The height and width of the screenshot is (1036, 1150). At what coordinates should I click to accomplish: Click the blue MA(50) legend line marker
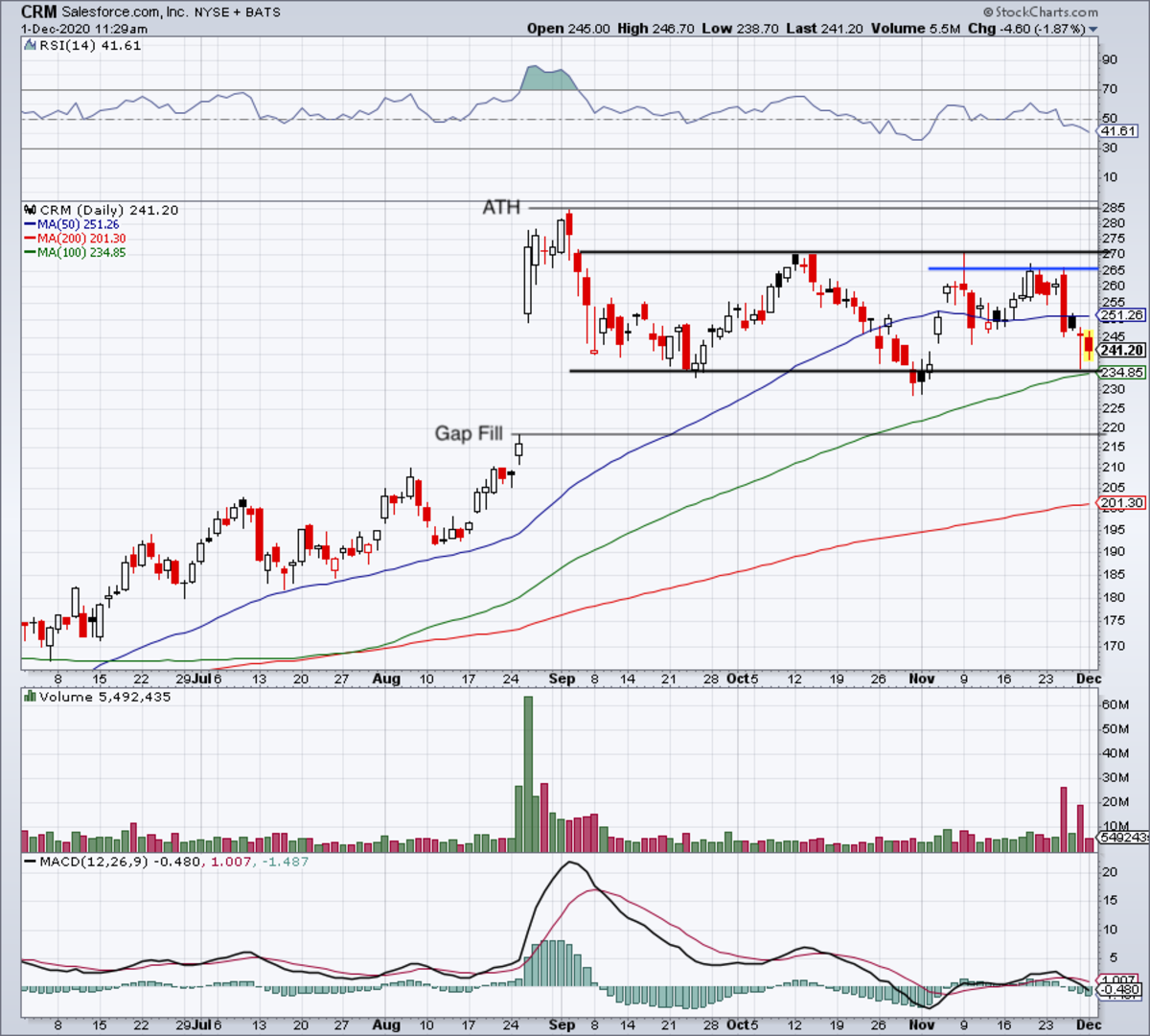click(x=29, y=224)
